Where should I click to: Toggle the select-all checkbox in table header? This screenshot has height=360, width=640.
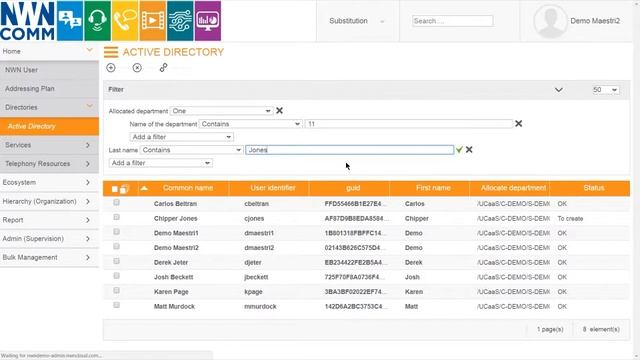(115, 189)
